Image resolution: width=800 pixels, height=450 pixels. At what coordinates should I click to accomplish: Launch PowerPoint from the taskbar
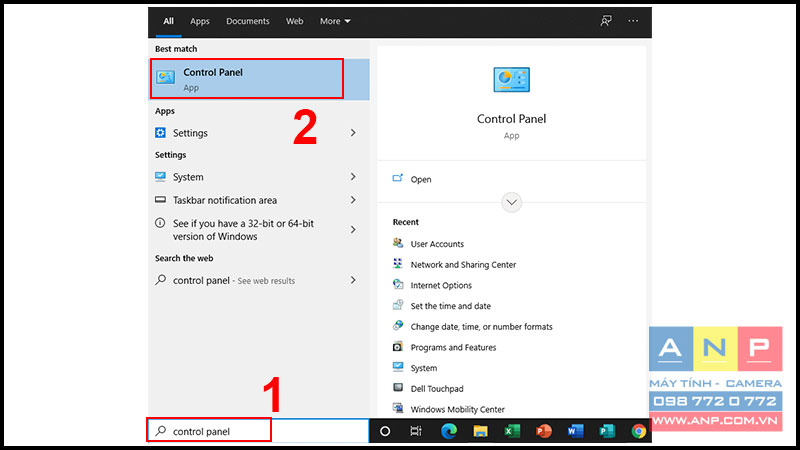click(x=543, y=431)
